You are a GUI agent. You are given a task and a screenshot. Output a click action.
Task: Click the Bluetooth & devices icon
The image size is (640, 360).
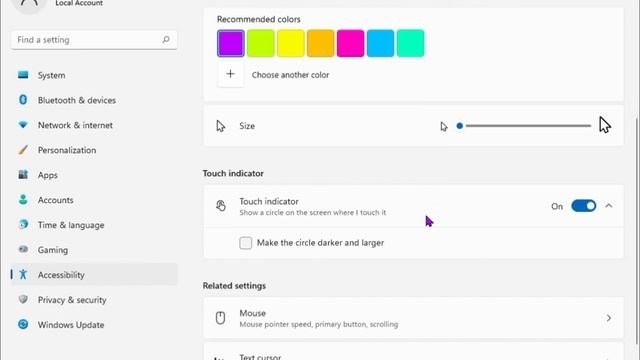click(23, 100)
